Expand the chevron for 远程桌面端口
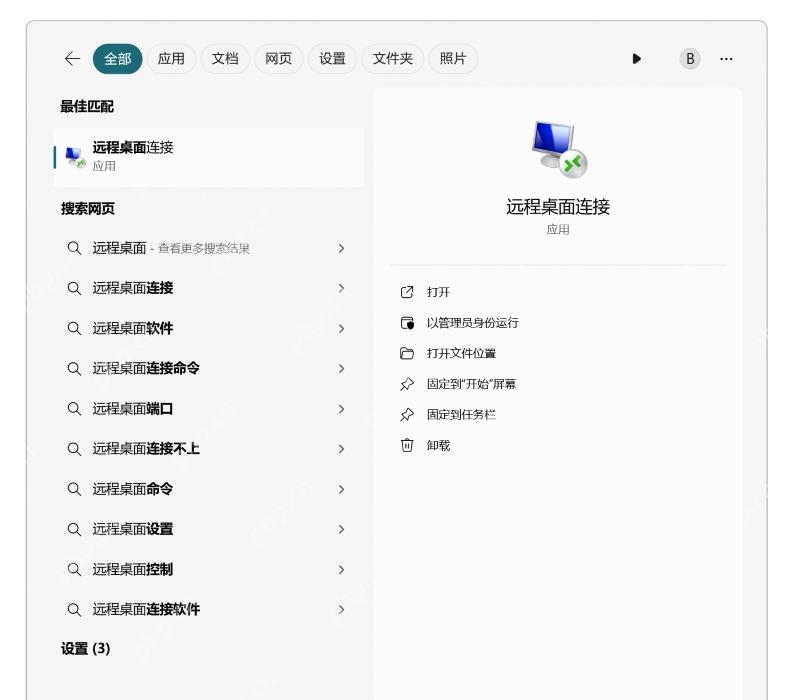The image size is (789, 700). tap(341, 409)
